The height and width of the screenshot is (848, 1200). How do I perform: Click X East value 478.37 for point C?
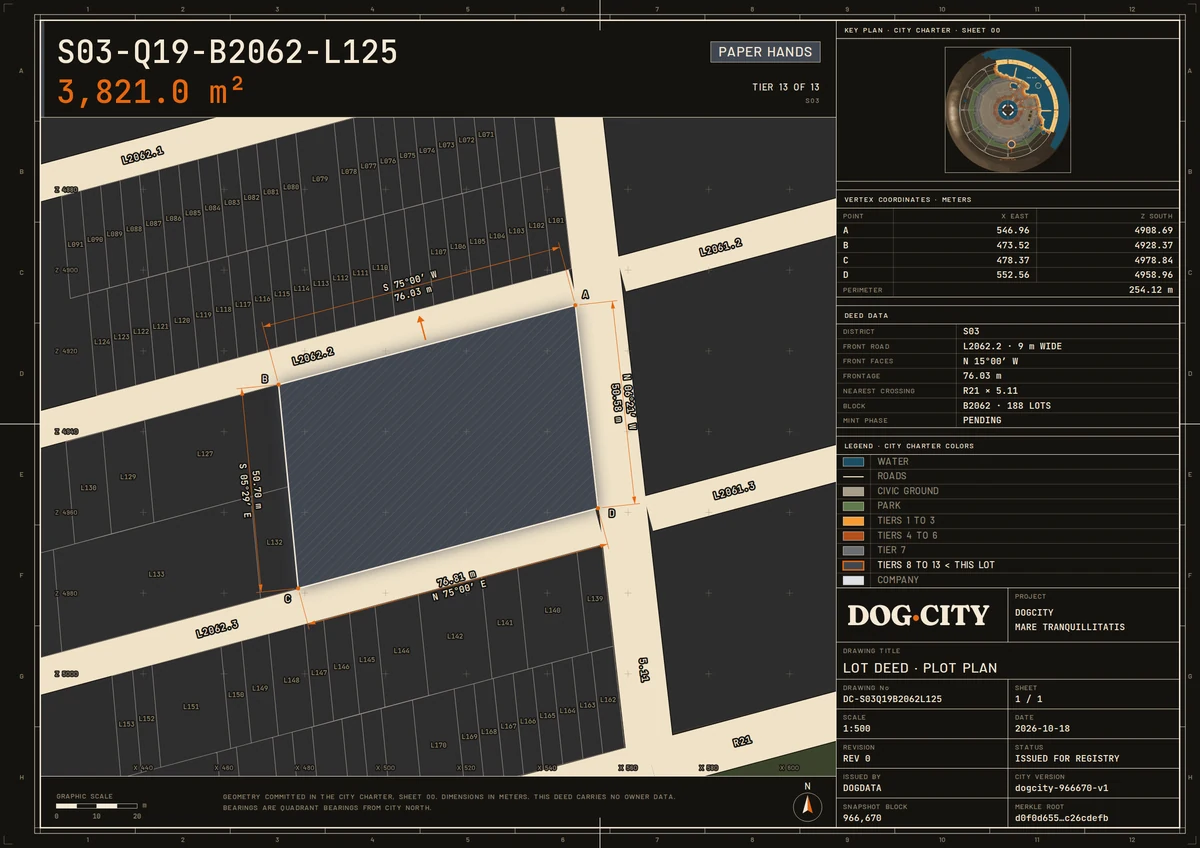[1013, 260]
